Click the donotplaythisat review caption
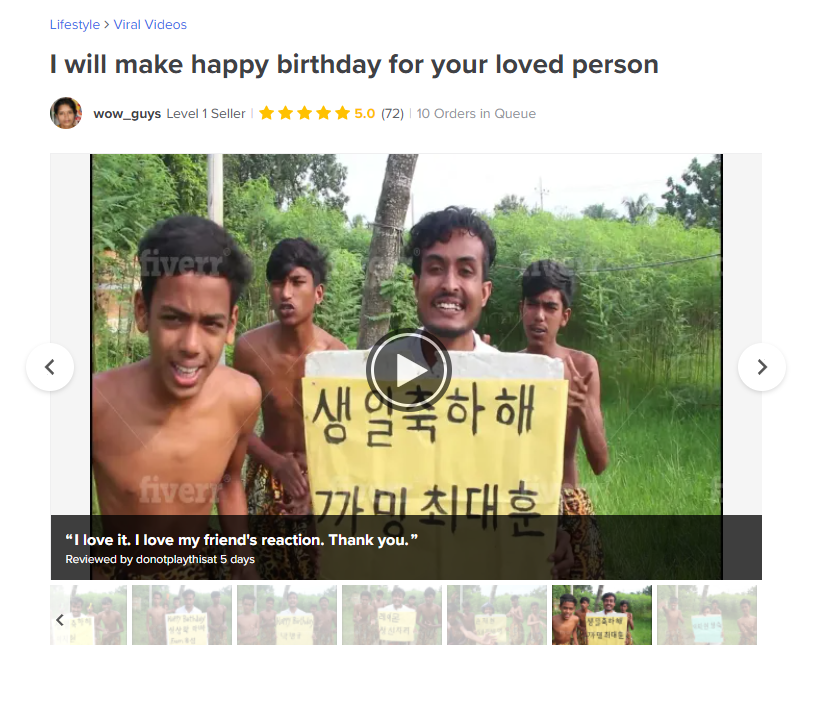 (160, 560)
